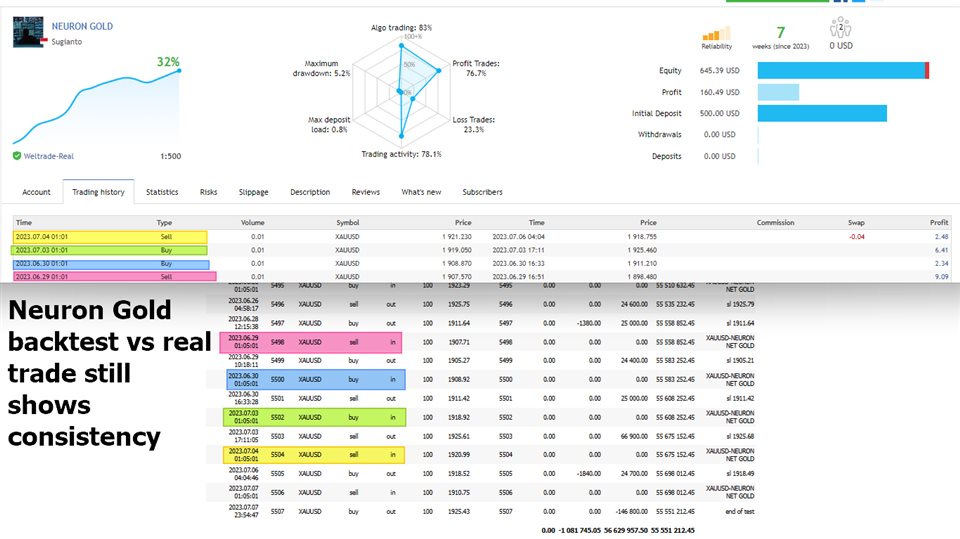Sort by the Profit column header
This screenshot has height=539, width=960.
click(x=938, y=223)
